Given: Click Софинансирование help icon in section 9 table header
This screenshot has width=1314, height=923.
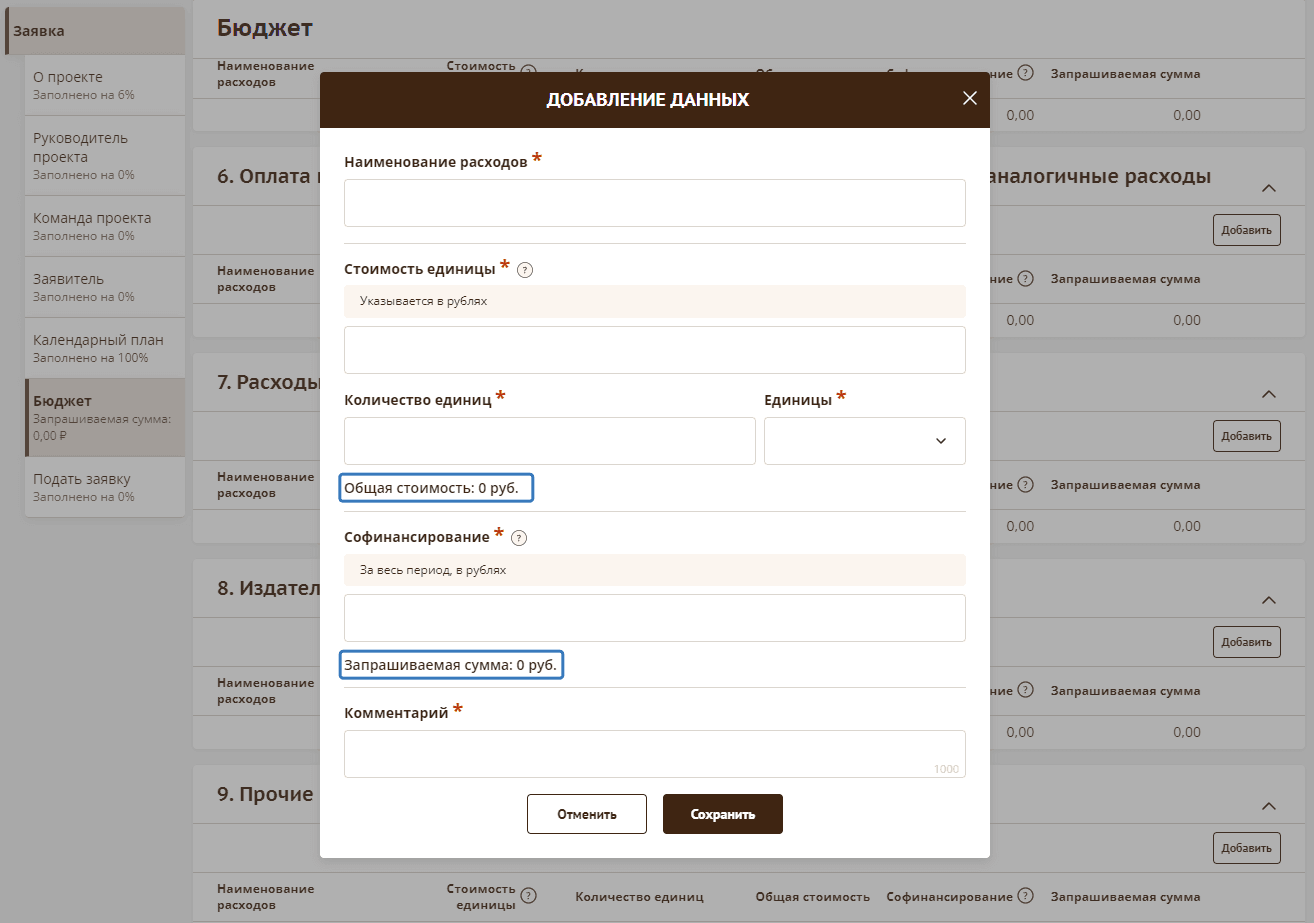Looking at the screenshot, I should pos(1025,896).
